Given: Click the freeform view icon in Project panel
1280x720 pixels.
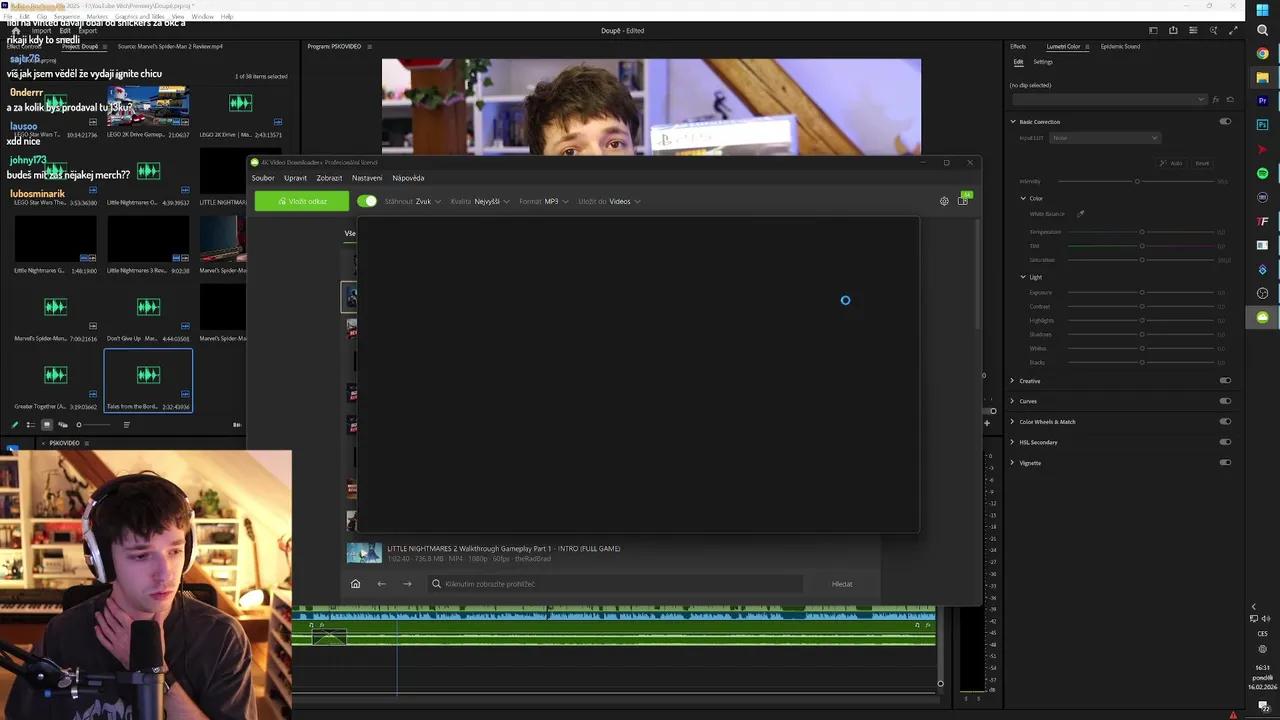Looking at the screenshot, I should [x=62, y=425].
